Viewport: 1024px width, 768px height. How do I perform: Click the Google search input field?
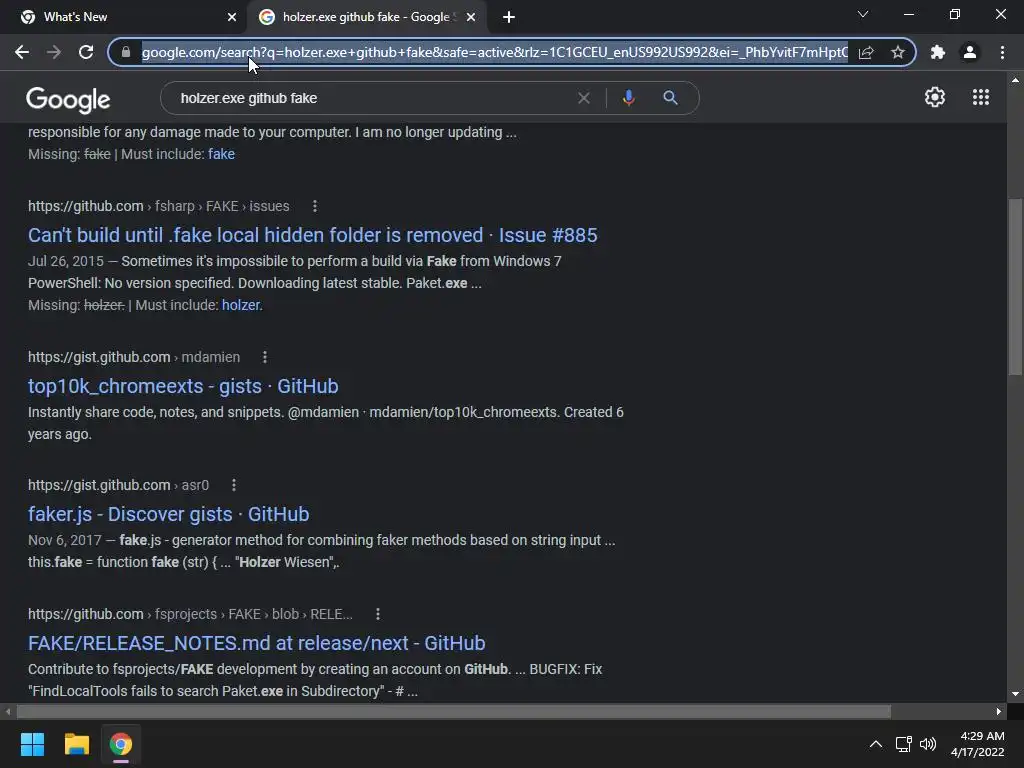[372, 98]
